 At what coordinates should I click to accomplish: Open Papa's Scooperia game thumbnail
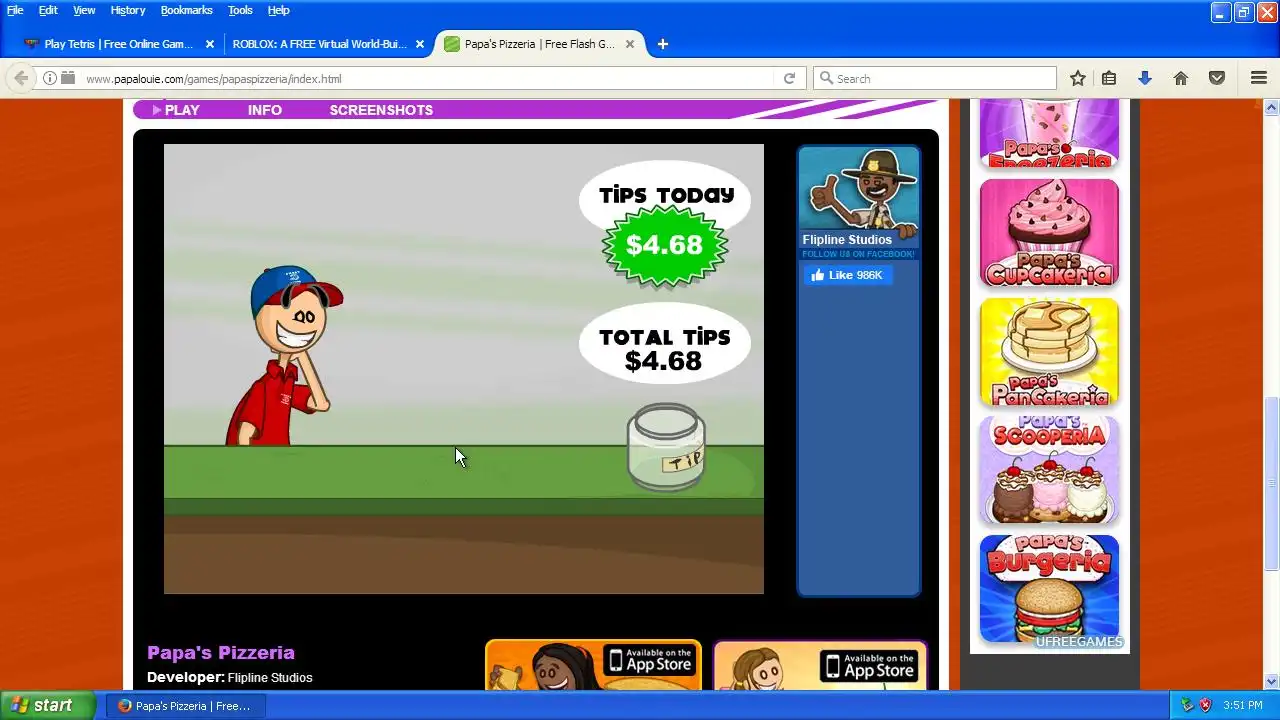point(1049,471)
